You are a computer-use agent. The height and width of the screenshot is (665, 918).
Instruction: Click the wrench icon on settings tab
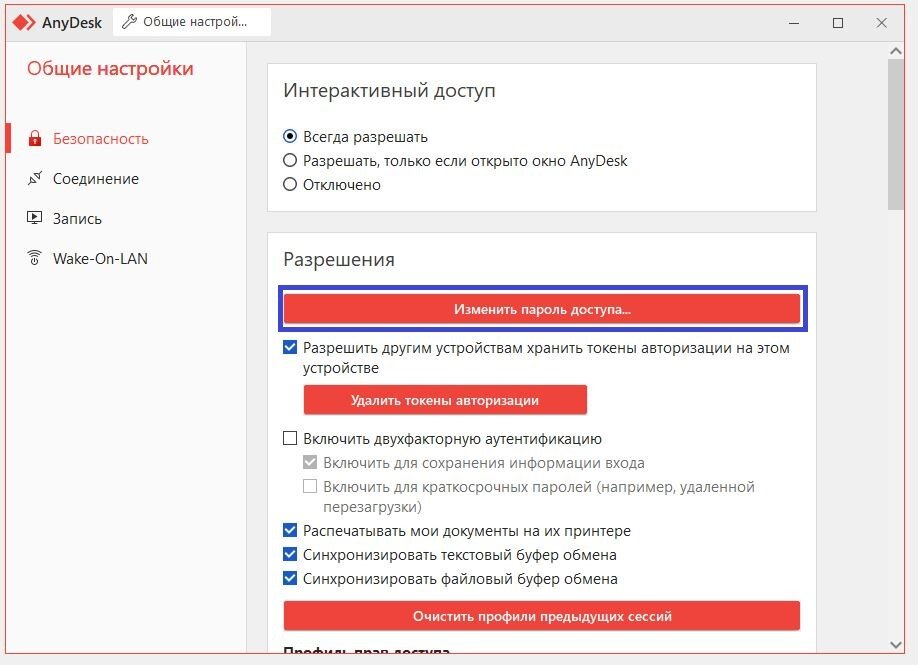129,22
